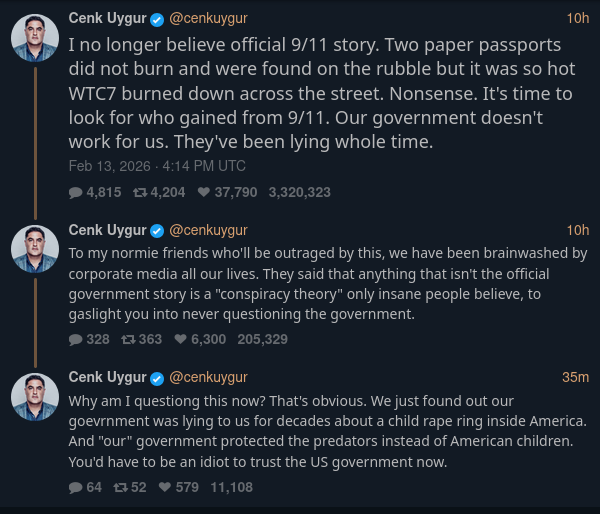This screenshot has height=514, width=600.
Task: Click the avatar on the 35m tweet
Action: (x=35, y=396)
